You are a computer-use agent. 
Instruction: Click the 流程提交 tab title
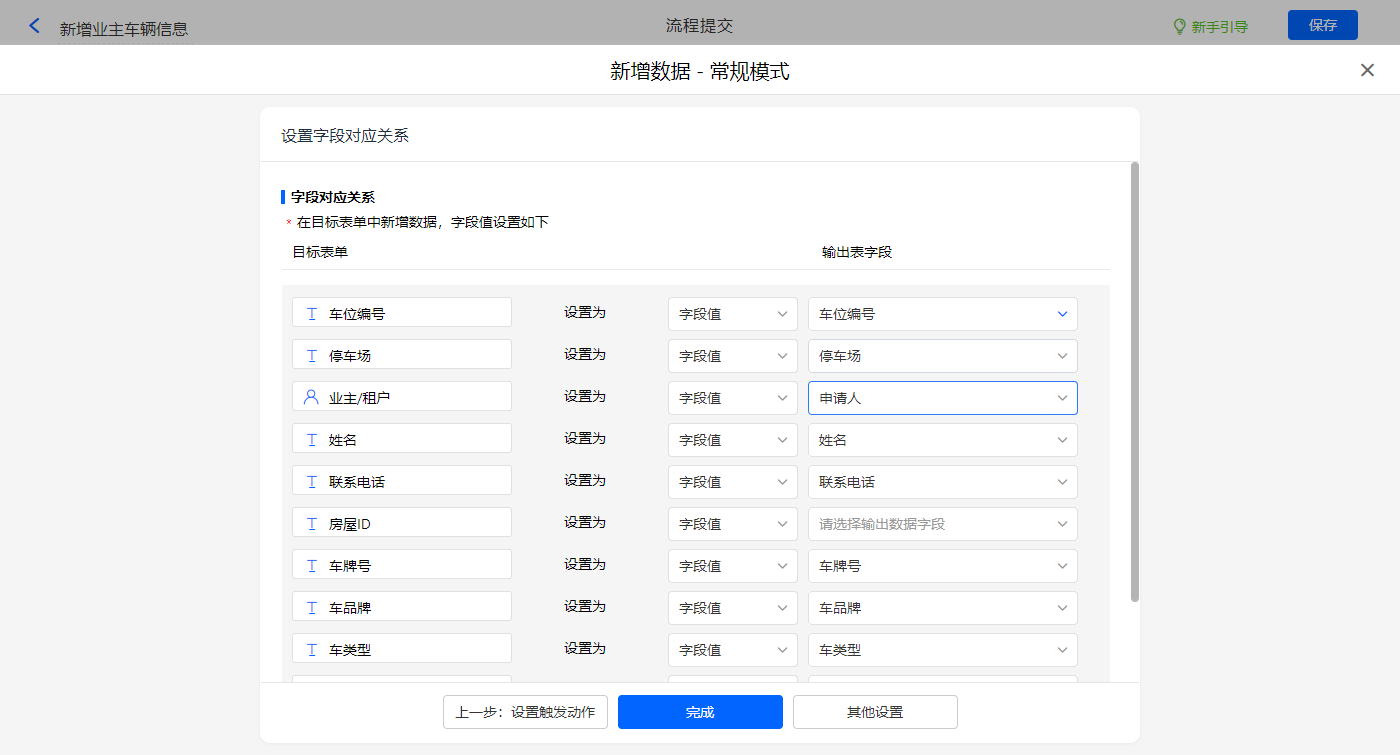click(699, 26)
